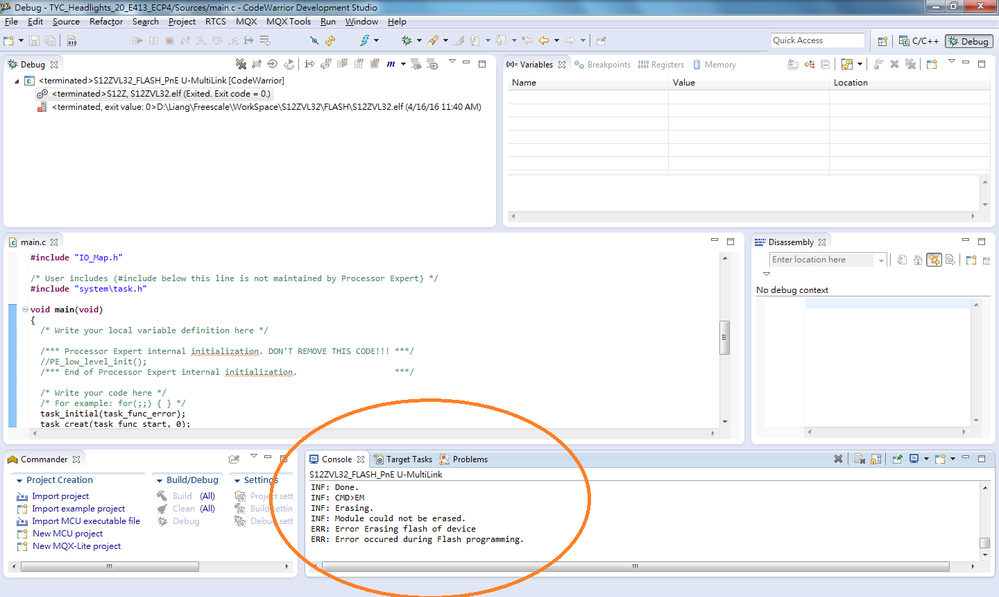
Task: Switch to the Problems tab
Action: (x=464, y=459)
